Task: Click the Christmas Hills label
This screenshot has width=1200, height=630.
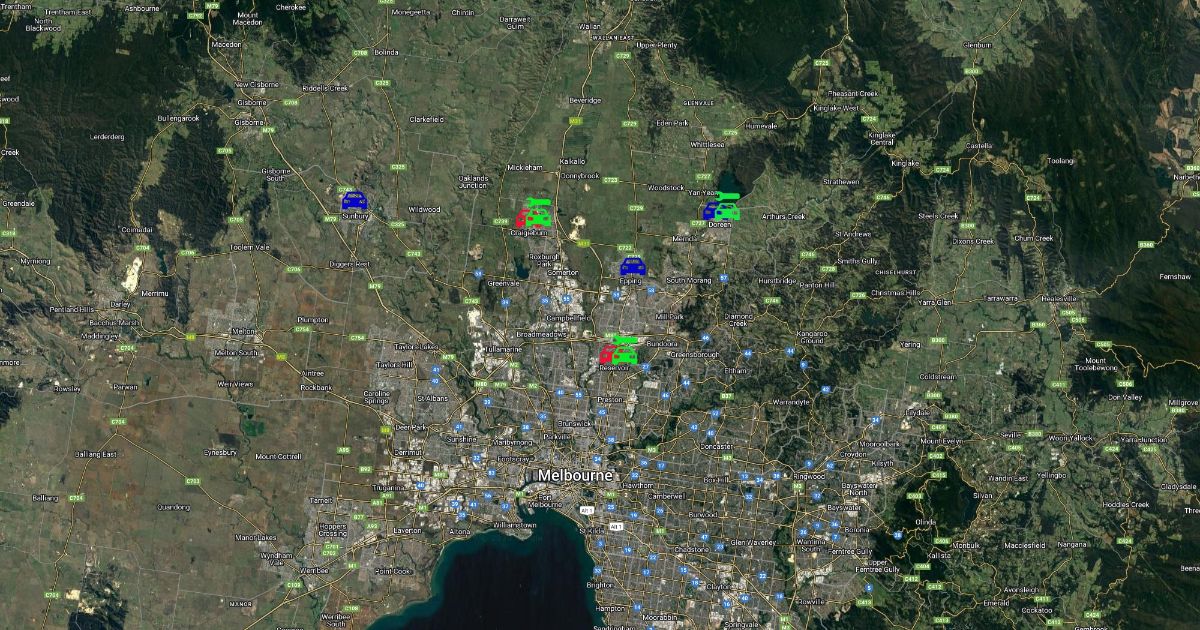Action: 895,292
